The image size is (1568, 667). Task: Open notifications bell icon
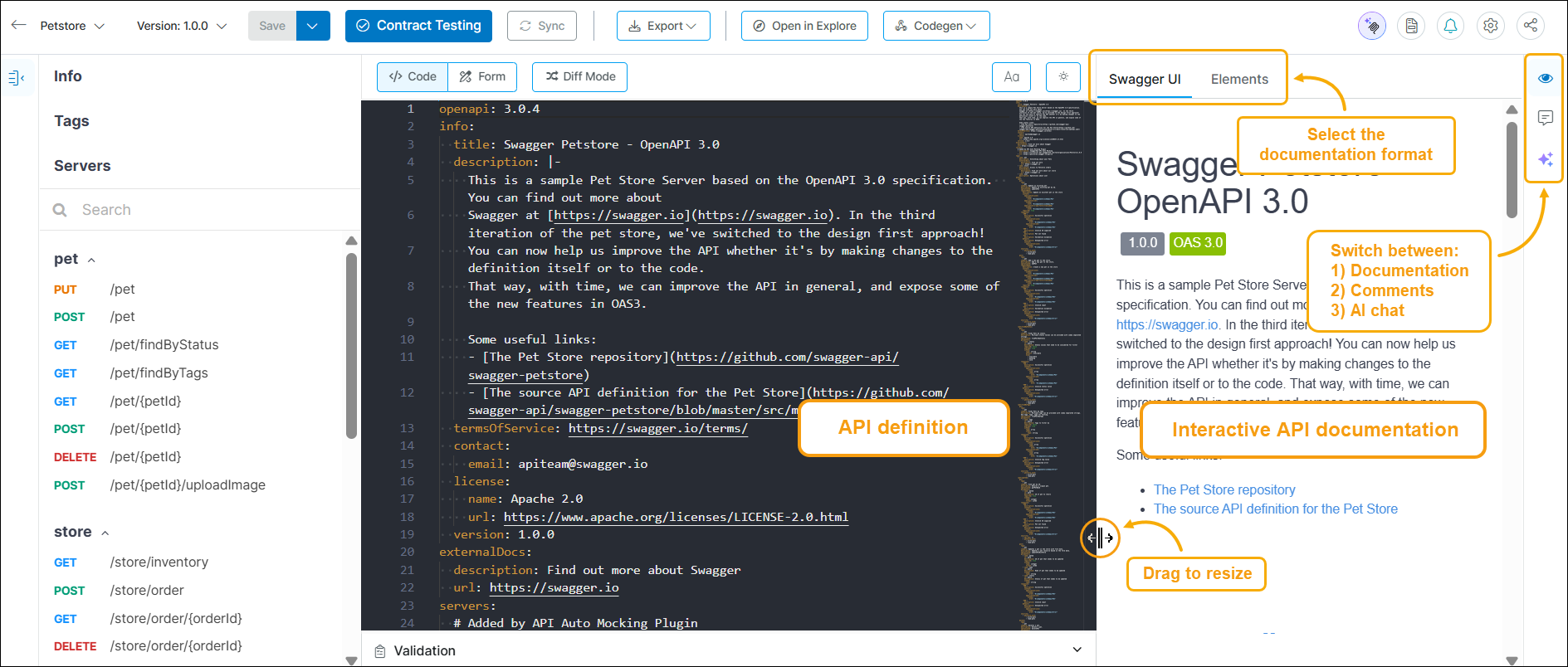point(1451,26)
